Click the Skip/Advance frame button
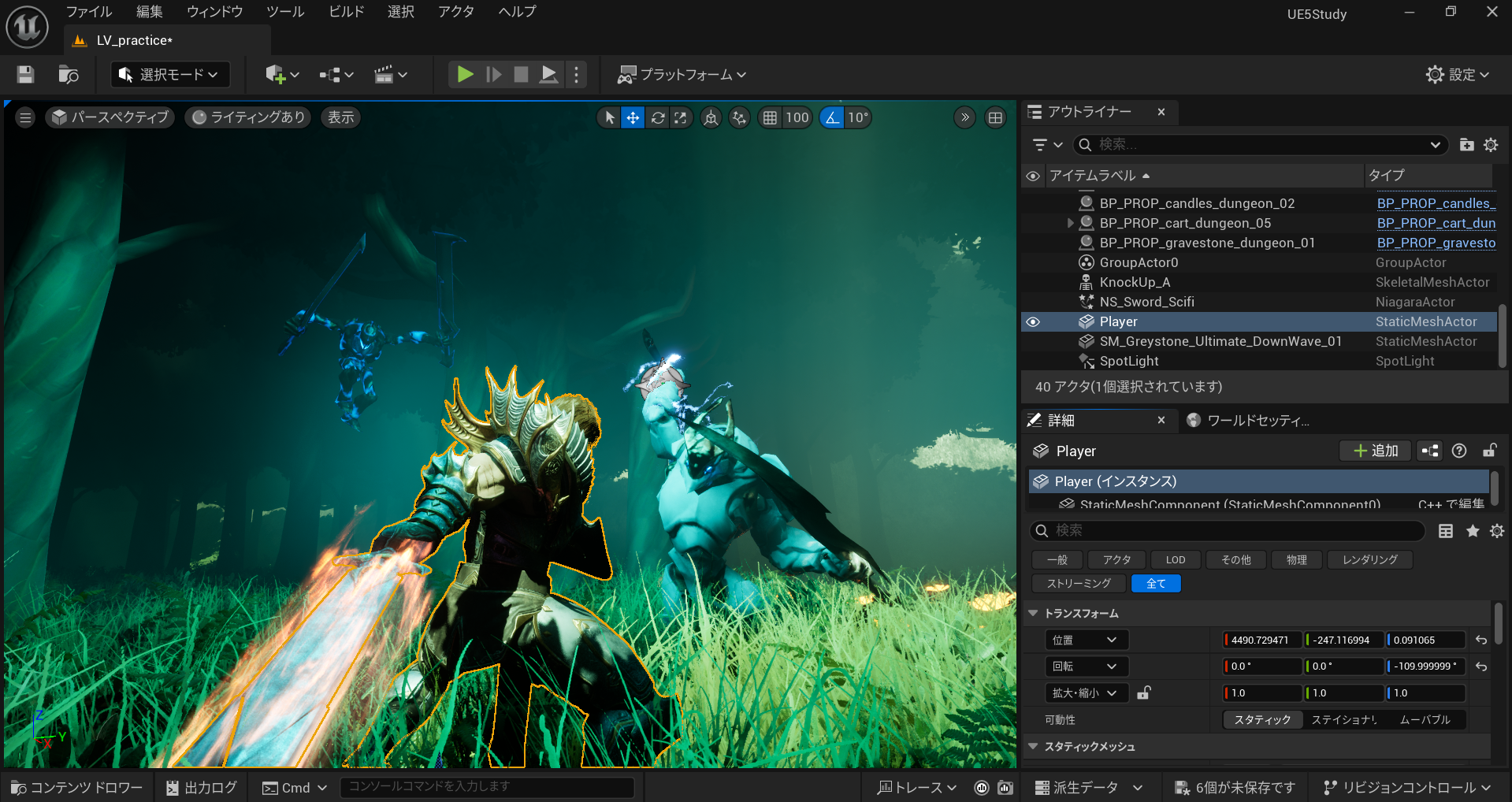The width and height of the screenshot is (1512, 802). tap(494, 74)
